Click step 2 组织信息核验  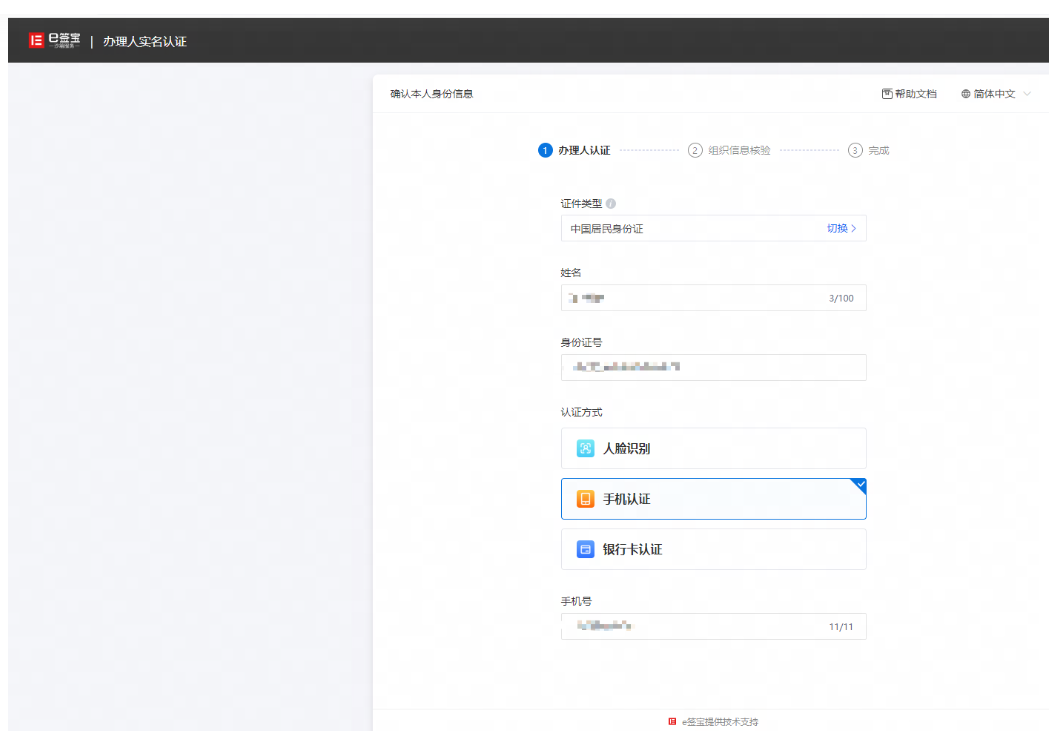[x=729, y=150]
